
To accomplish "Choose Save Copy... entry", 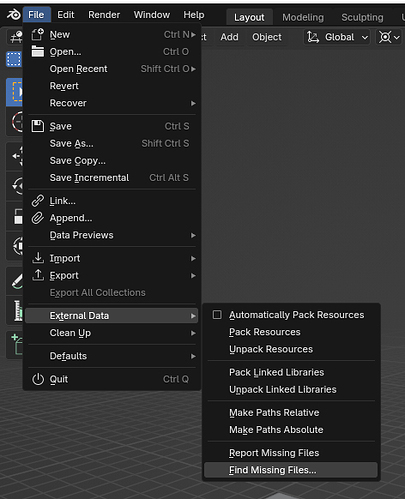I will [112, 161].
